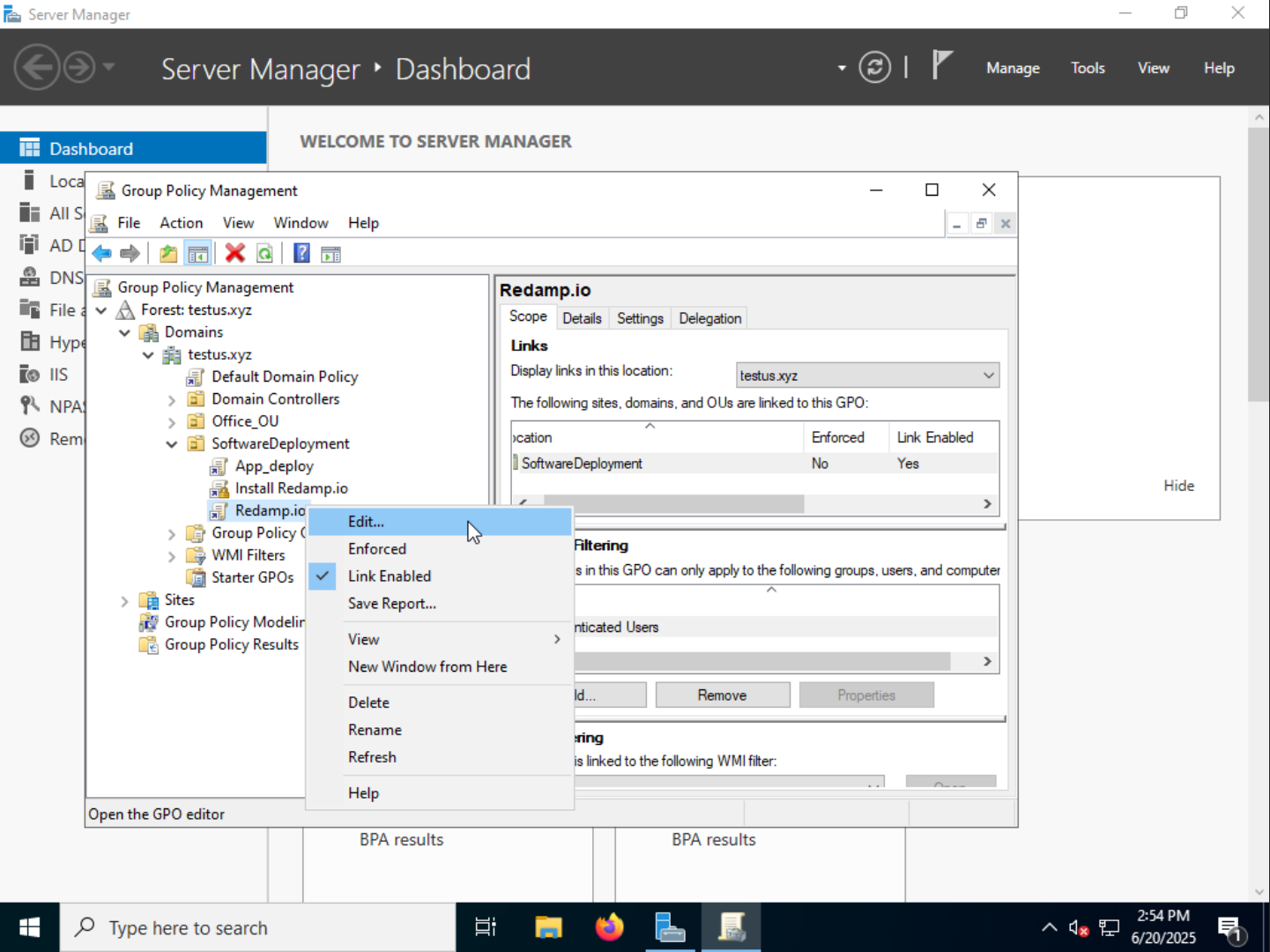This screenshot has height=952, width=1270.
Task: Click the Remove button under Security Filtering
Action: [x=723, y=695]
